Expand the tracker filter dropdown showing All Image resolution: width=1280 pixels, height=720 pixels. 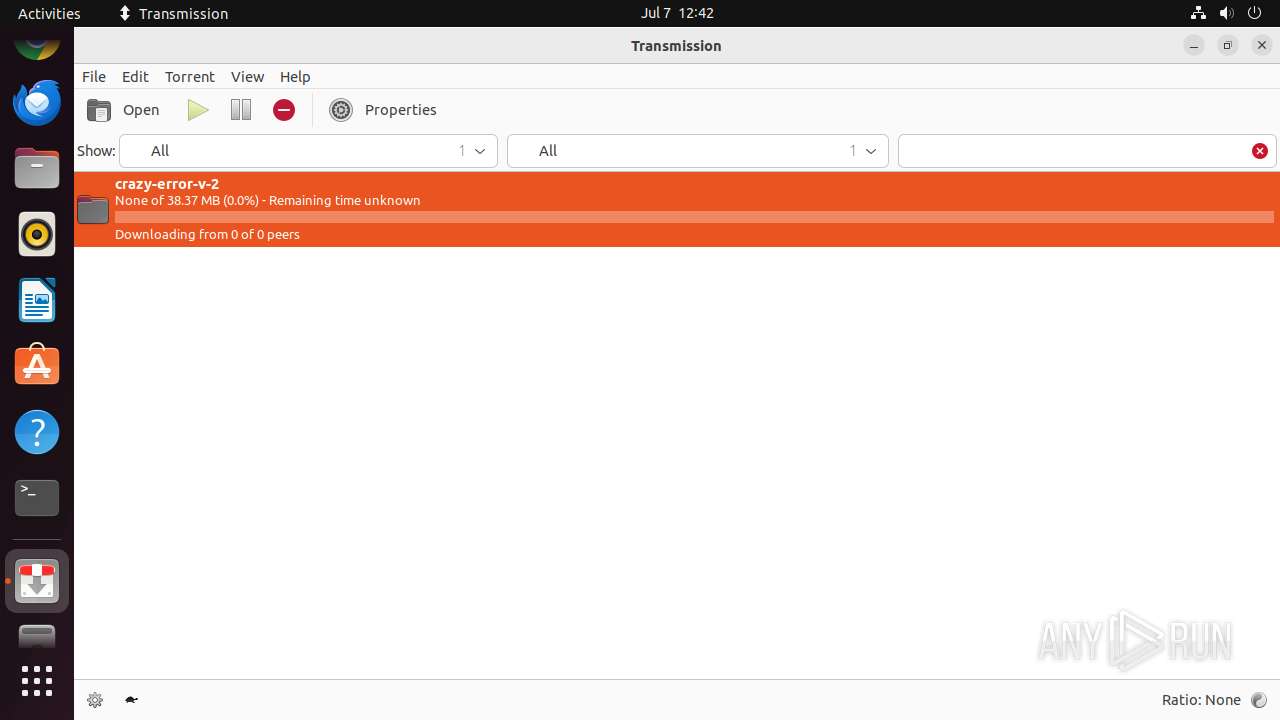[x=698, y=151]
